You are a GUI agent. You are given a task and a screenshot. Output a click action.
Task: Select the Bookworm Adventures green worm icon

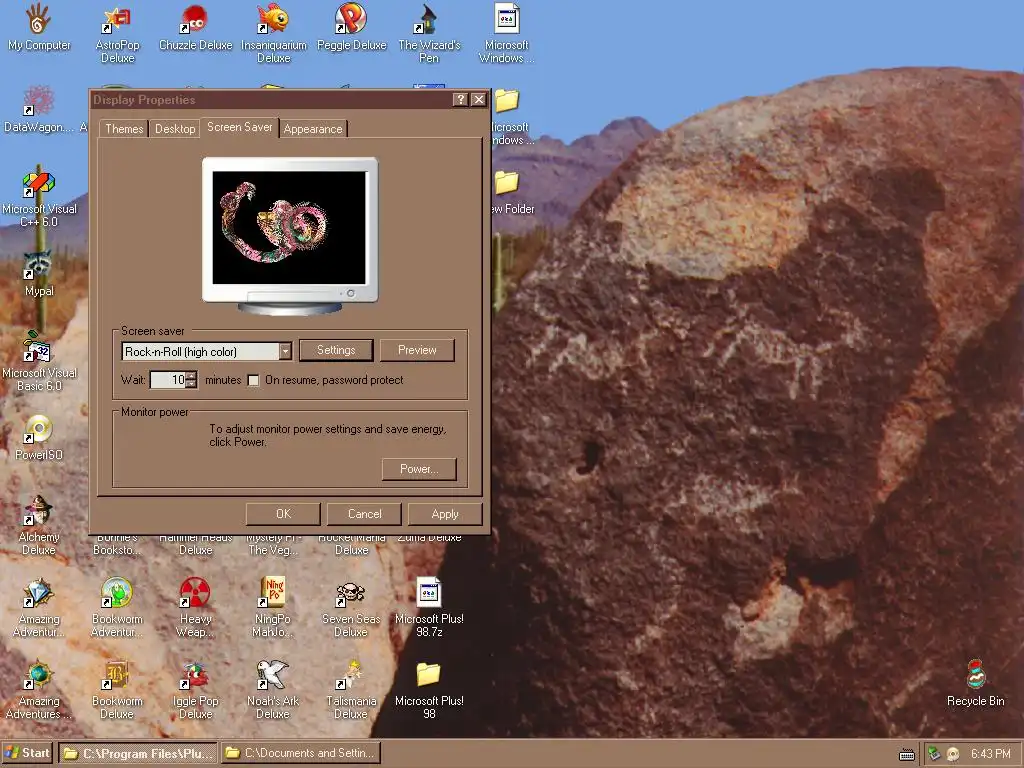pyautogui.click(x=117, y=594)
